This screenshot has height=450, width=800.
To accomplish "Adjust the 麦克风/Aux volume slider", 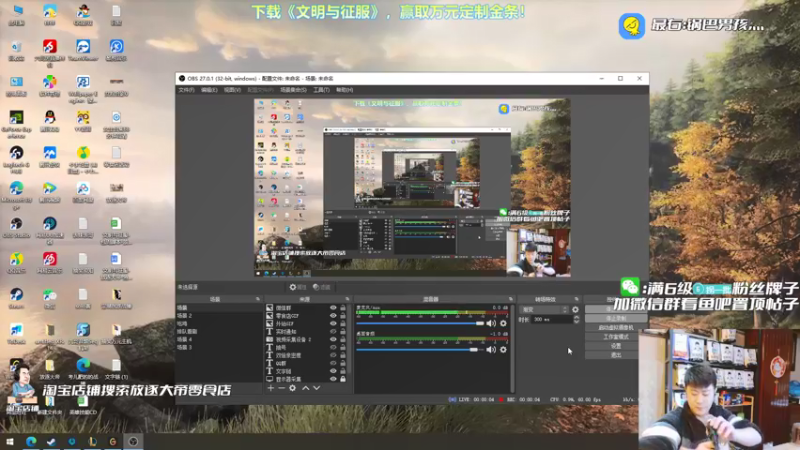I will click(x=420, y=323).
